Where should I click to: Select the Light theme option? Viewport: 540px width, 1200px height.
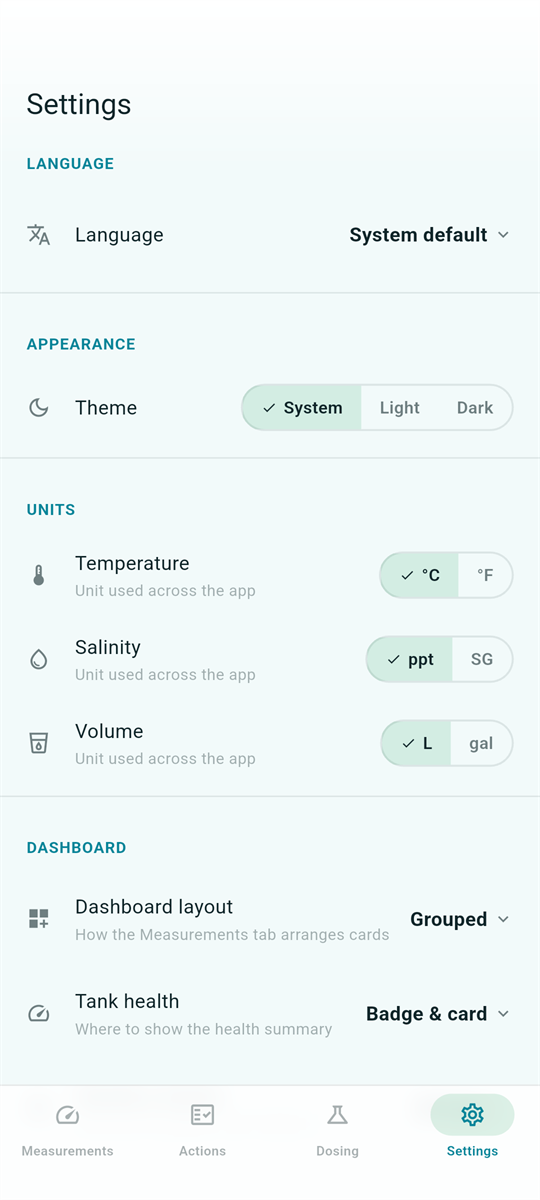coord(400,408)
